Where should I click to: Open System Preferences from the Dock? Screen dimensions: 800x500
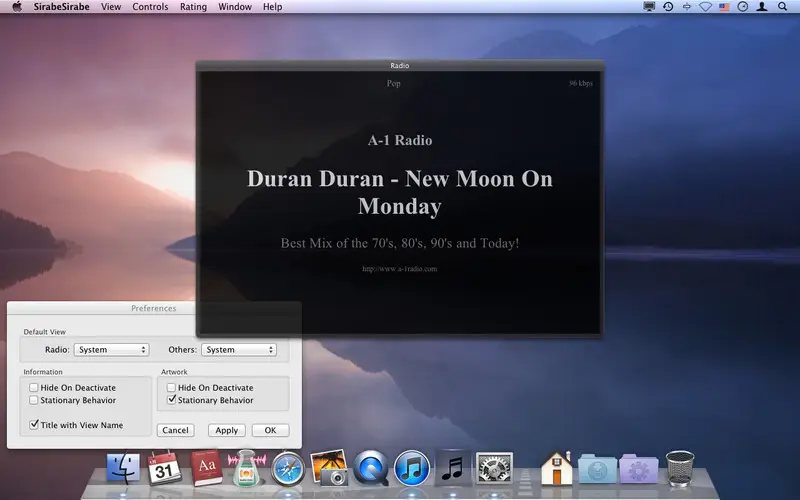[x=494, y=468]
